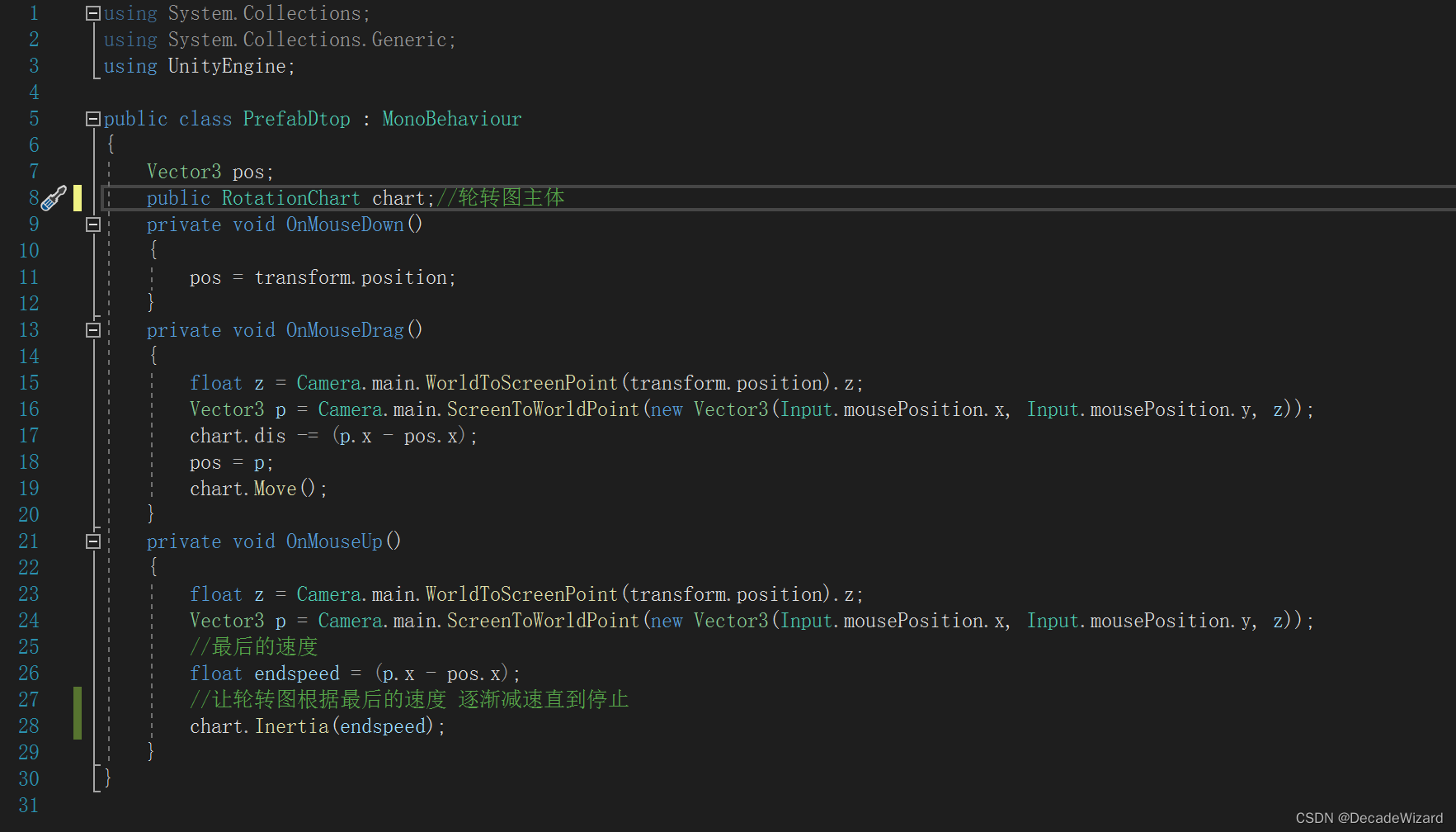The width and height of the screenshot is (1456, 832).
Task: Click ScreenToWorldPoint on line 16
Action: 543,409
